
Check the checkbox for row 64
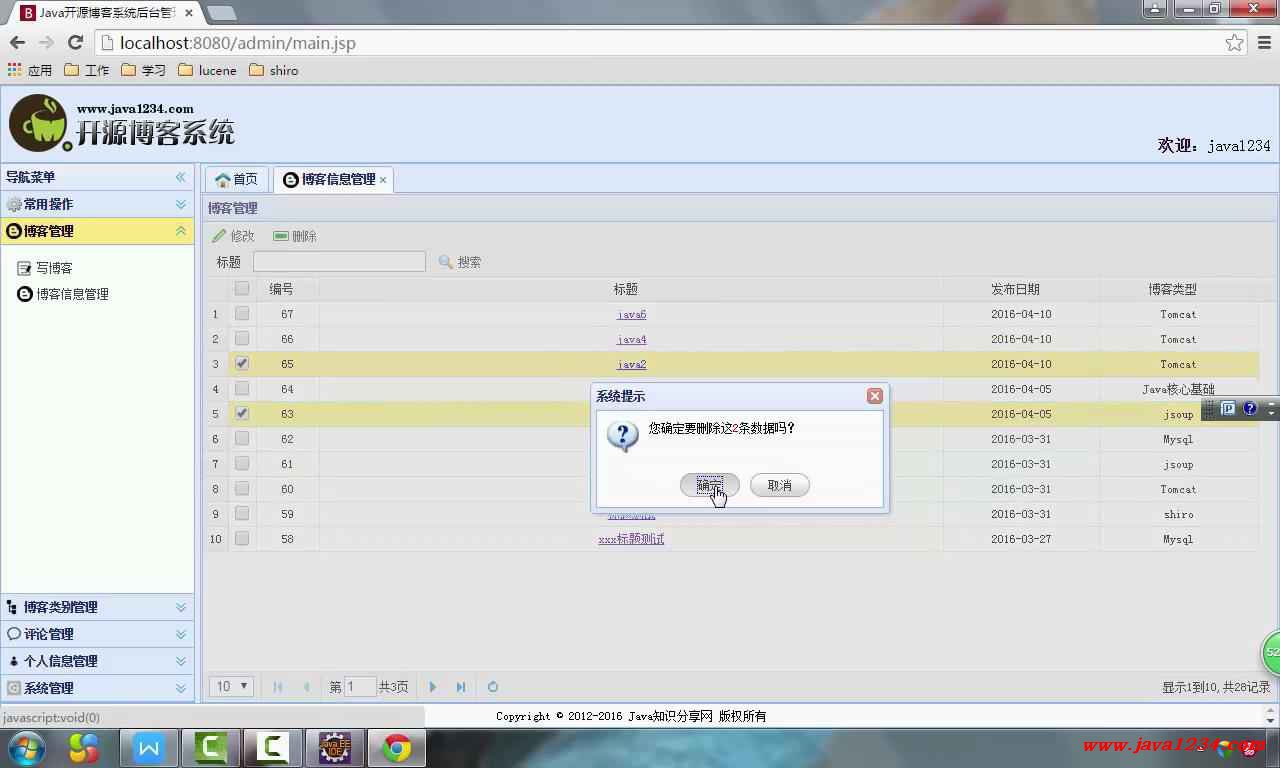coord(242,388)
